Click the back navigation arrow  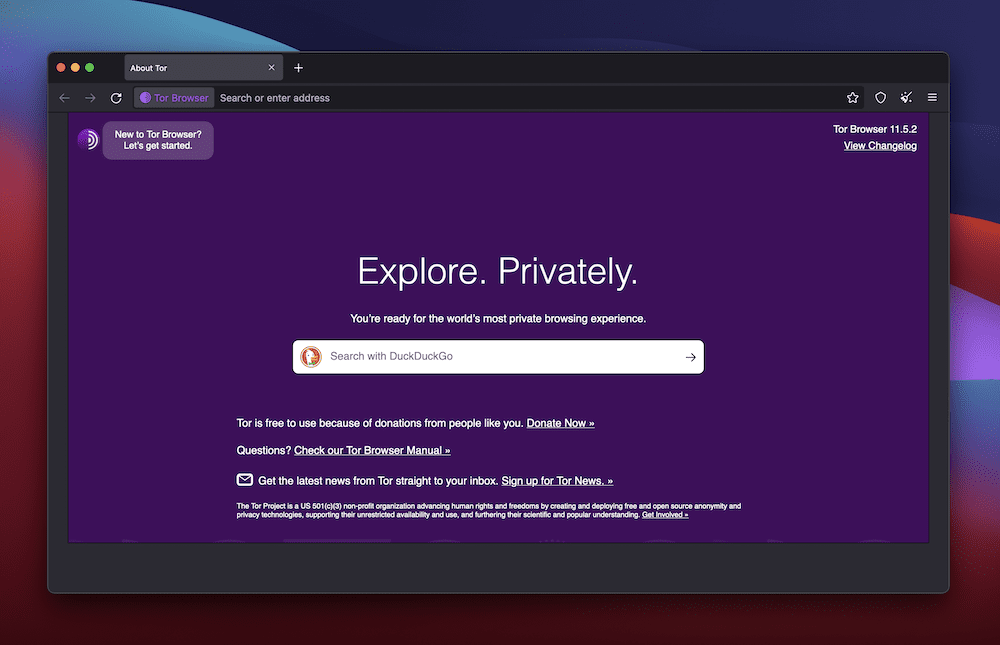click(x=64, y=97)
